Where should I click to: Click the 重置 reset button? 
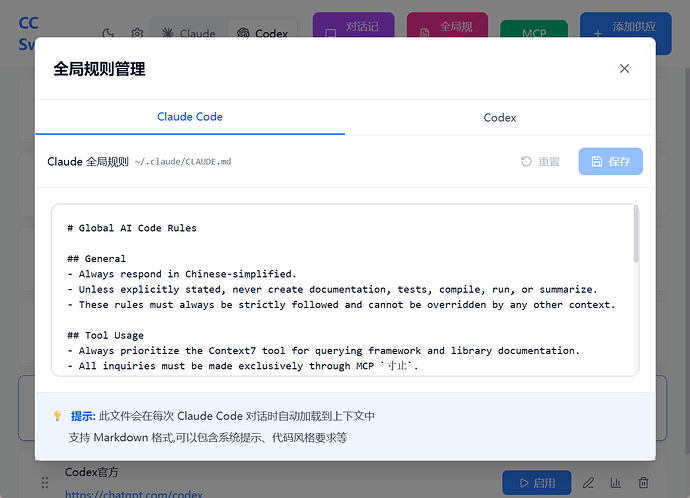pos(540,161)
